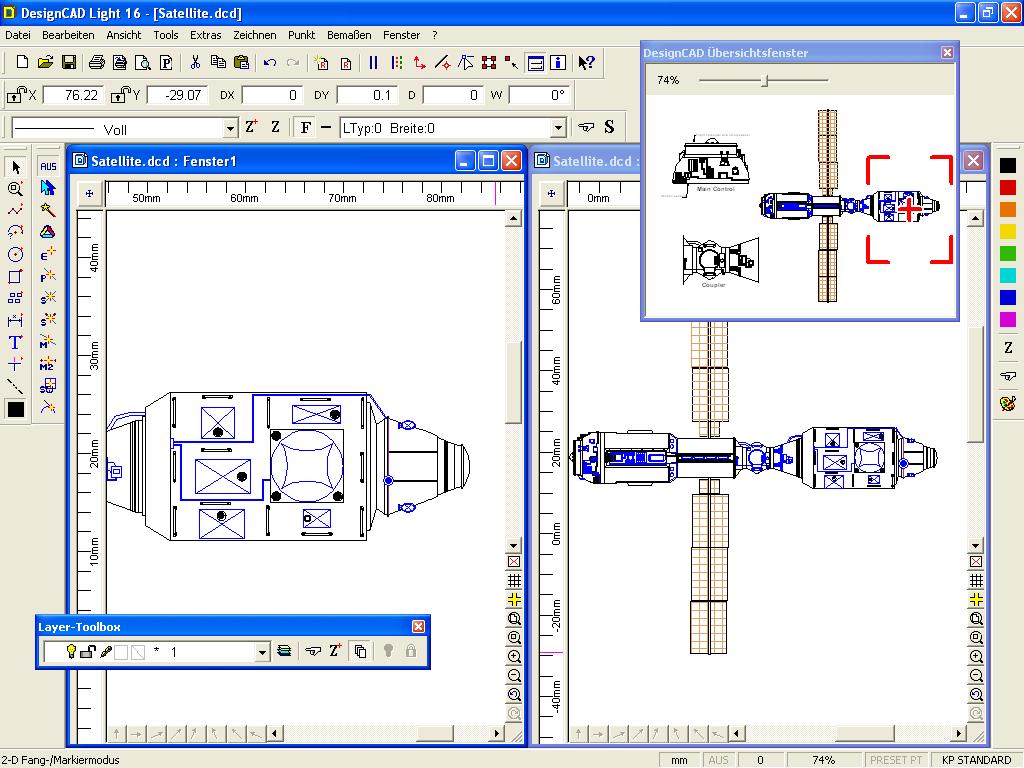The image size is (1024, 768).
Task: Select the Text tool
Action: point(14,342)
